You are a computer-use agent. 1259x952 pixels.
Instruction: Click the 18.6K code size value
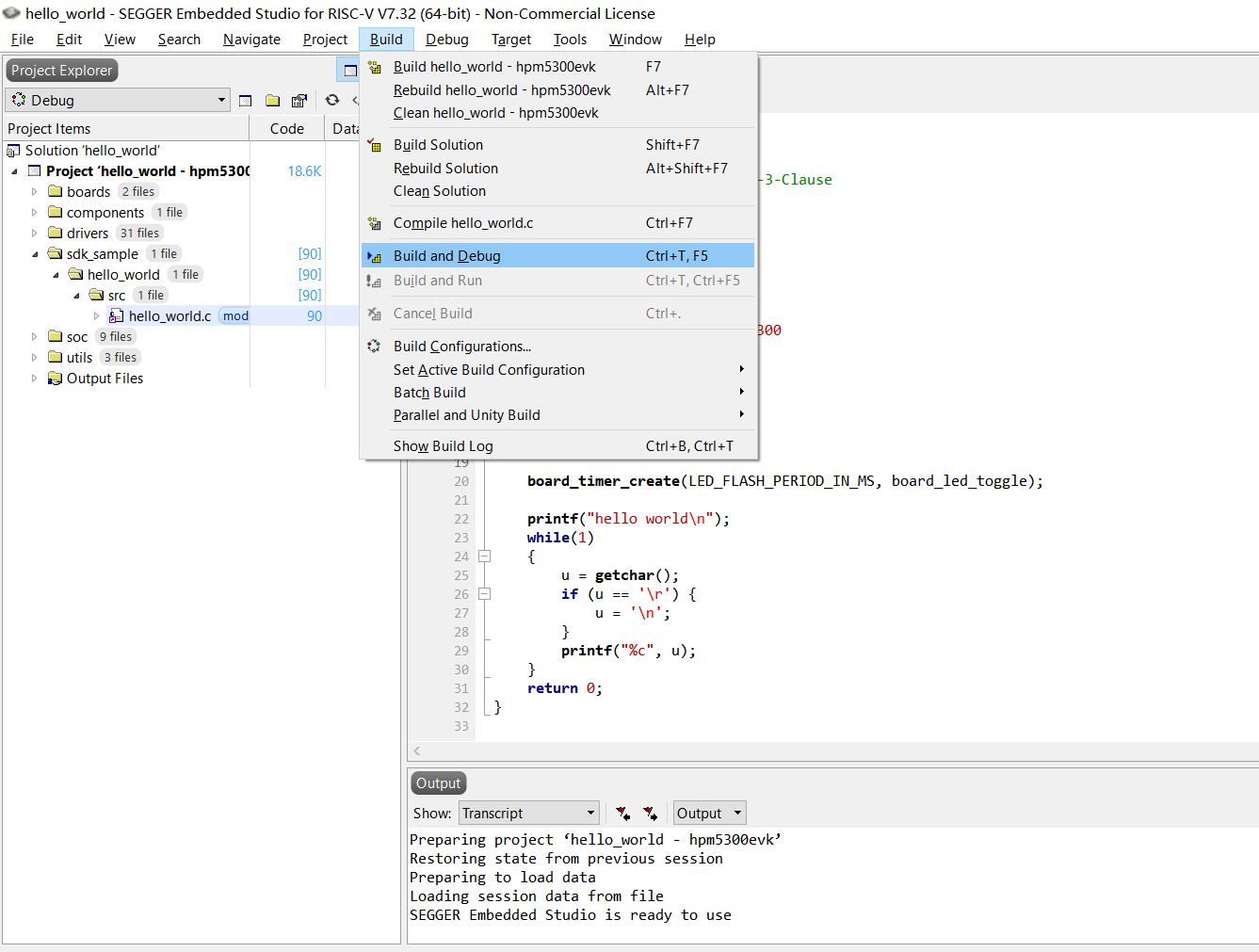pyautogui.click(x=304, y=171)
